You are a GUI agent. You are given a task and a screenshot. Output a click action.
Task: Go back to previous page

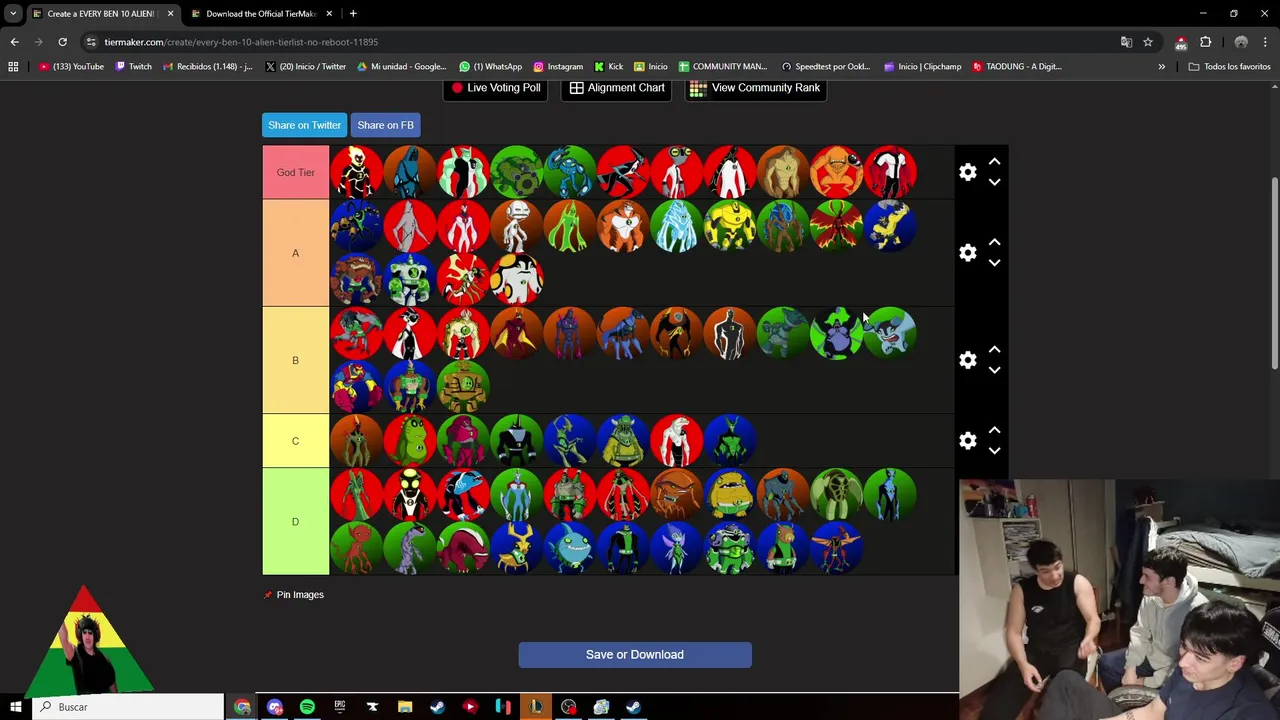click(14, 42)
